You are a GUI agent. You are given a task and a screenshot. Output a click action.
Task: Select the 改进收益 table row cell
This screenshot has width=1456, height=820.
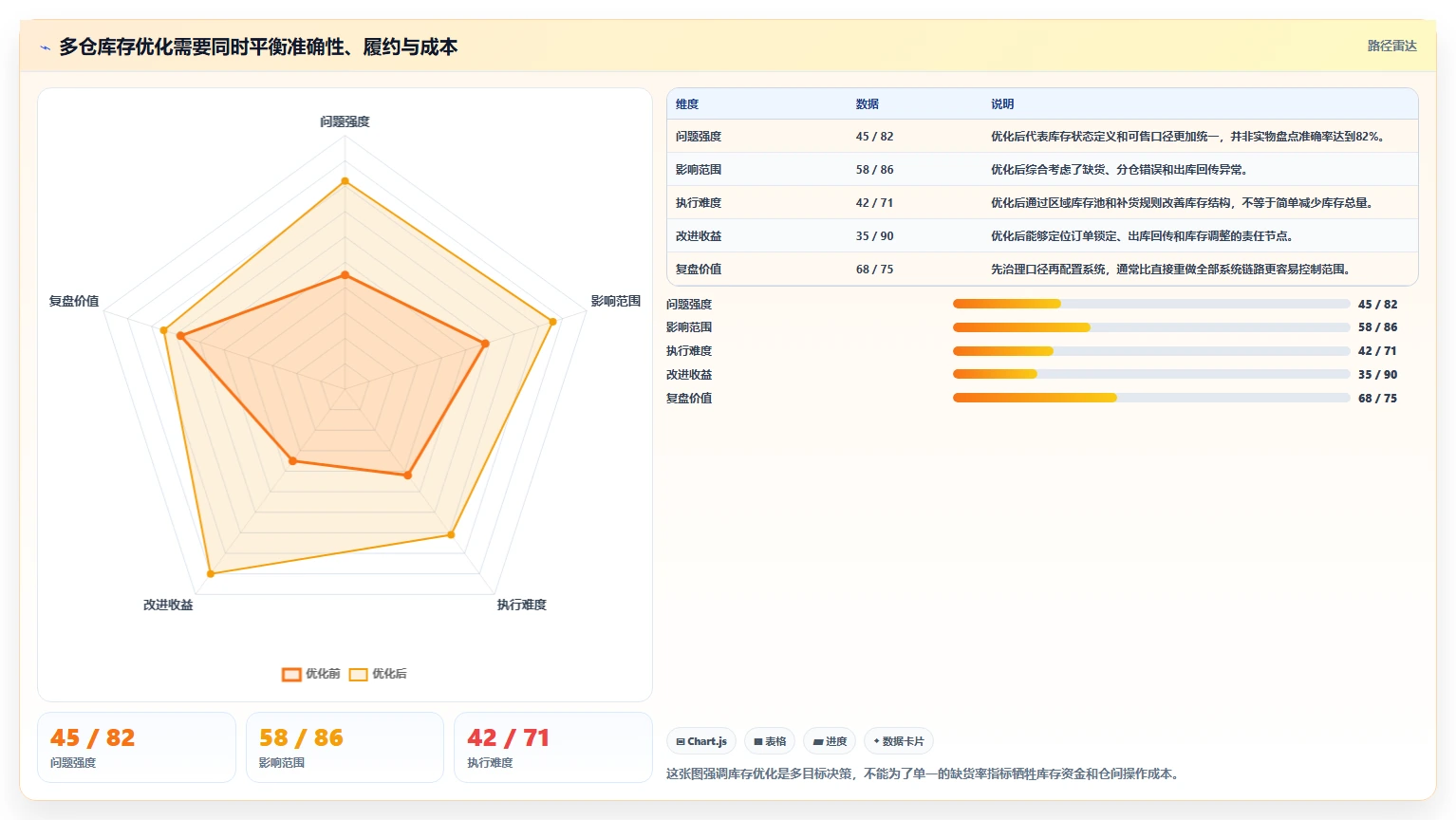pos(699,236)
